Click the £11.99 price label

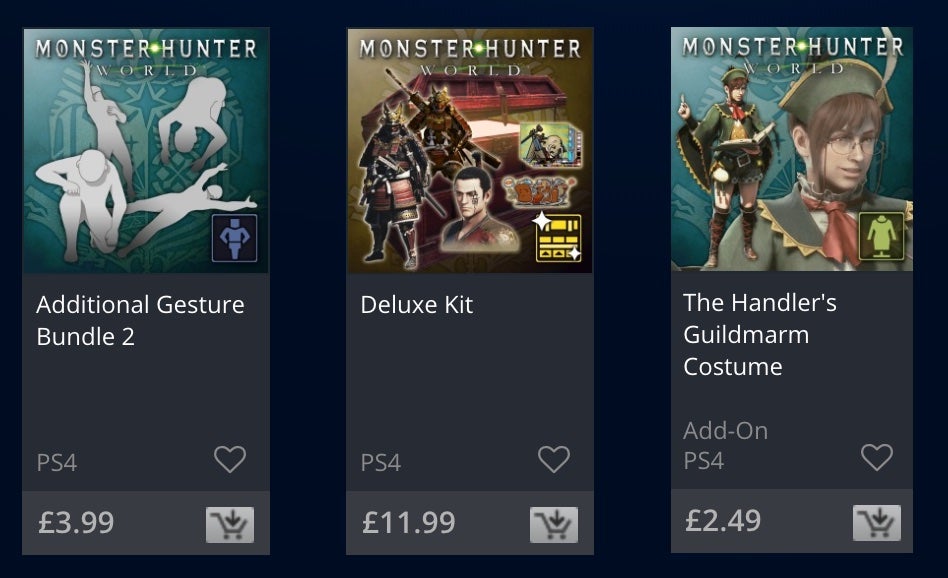point(409,522)
